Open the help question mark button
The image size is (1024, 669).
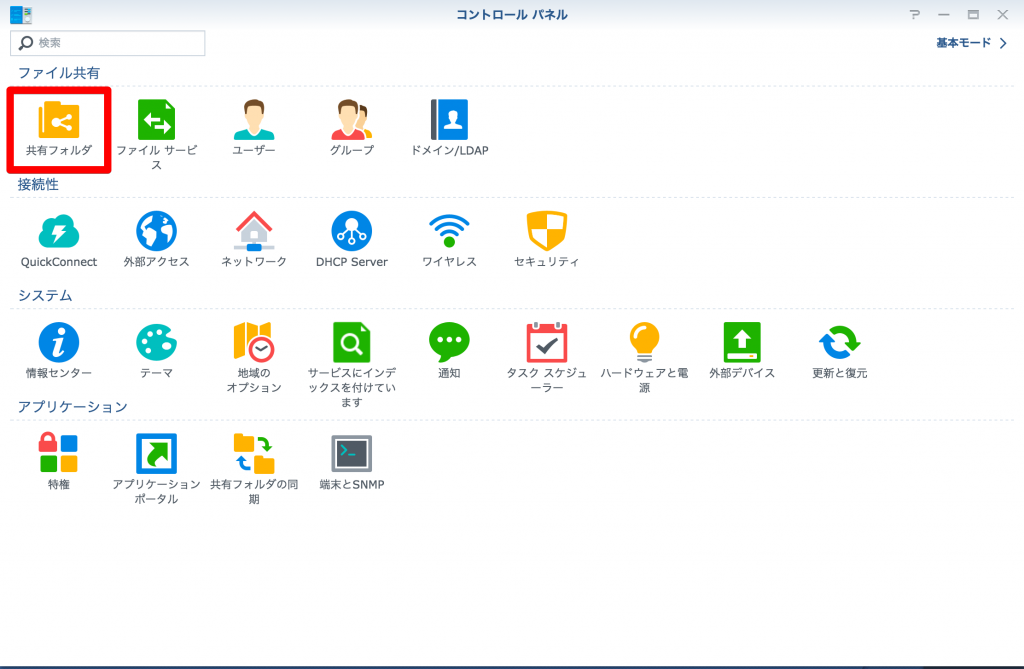(914, 14)
